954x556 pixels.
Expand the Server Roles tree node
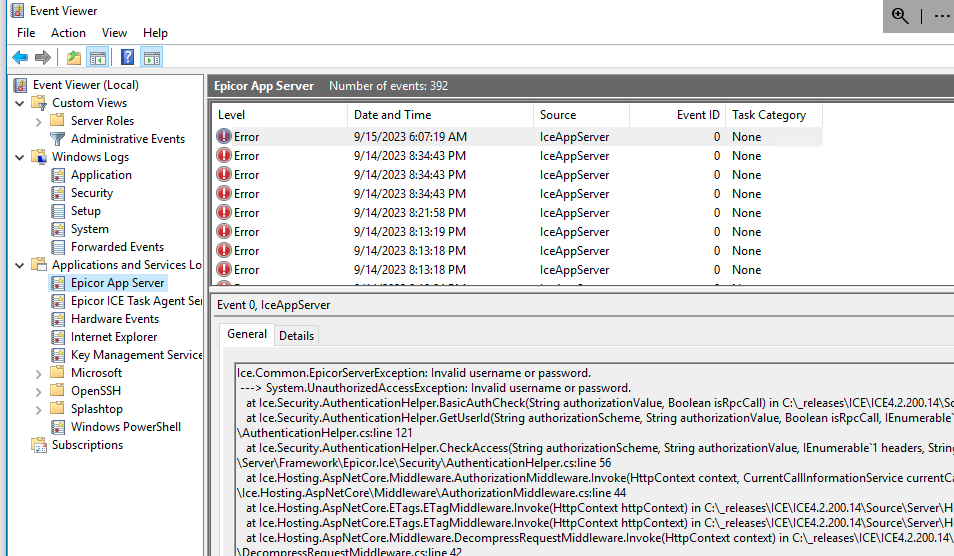38,122
